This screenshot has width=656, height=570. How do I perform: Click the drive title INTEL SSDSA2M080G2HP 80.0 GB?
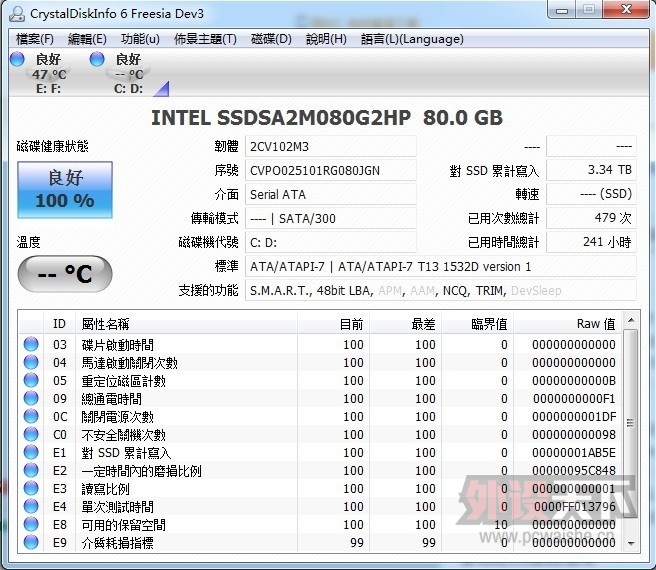click(327, 118)
